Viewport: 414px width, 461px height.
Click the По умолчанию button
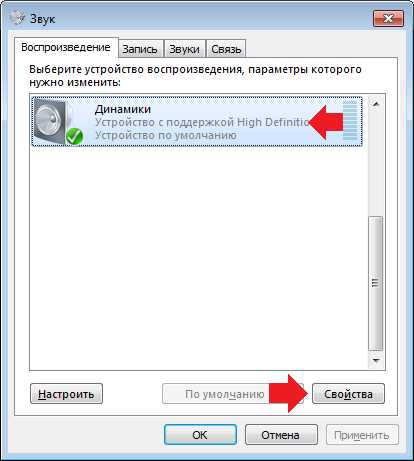tap(224, 394)
